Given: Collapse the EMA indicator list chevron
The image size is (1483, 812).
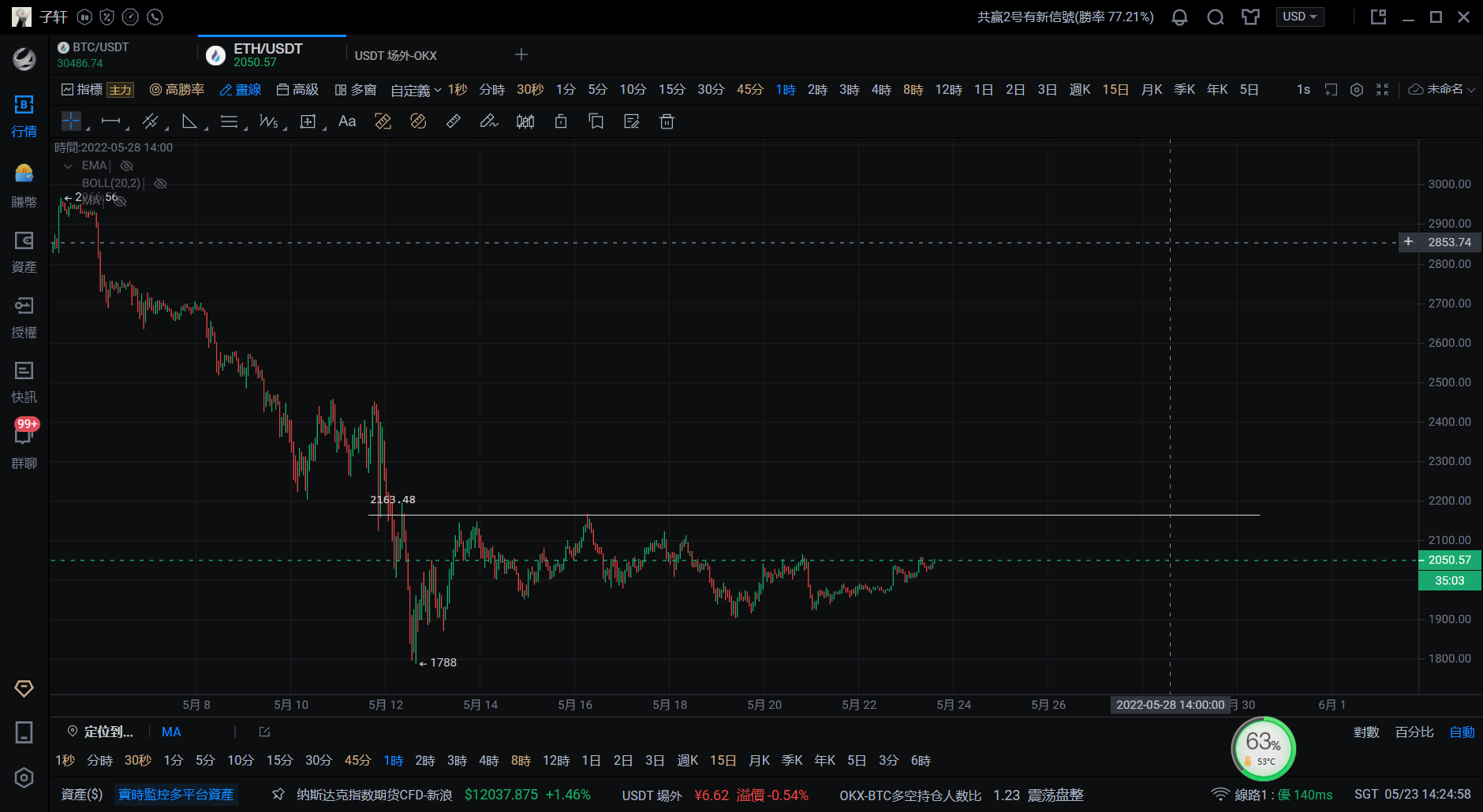Looking at the screenshot, I should tap(68, 166).
